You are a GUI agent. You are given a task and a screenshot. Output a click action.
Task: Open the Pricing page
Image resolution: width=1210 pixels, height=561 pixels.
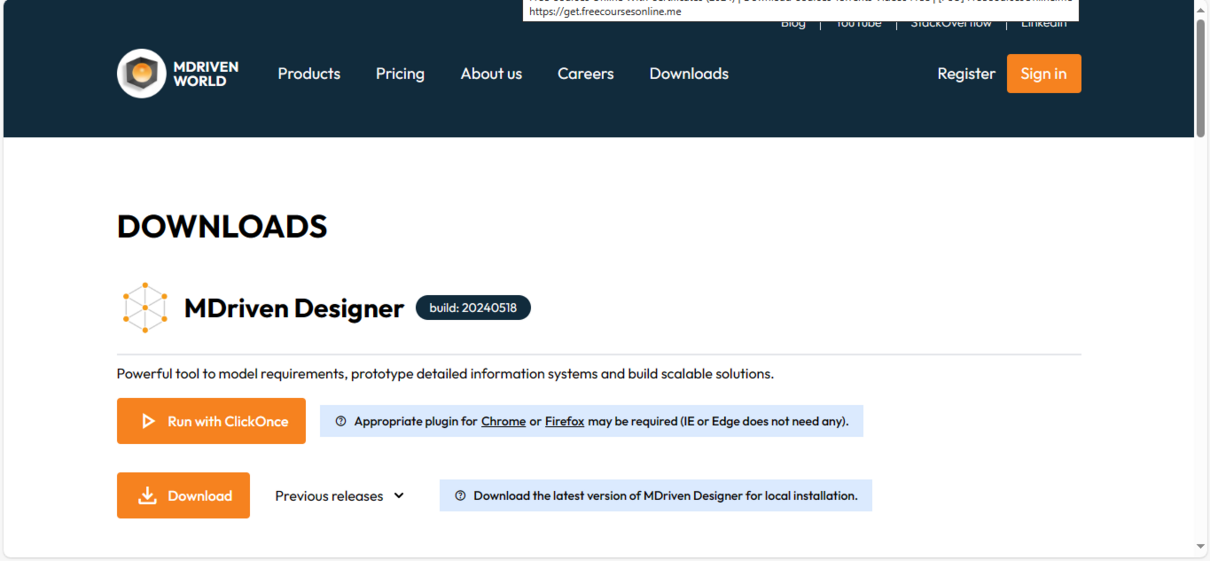click(400, 74)
